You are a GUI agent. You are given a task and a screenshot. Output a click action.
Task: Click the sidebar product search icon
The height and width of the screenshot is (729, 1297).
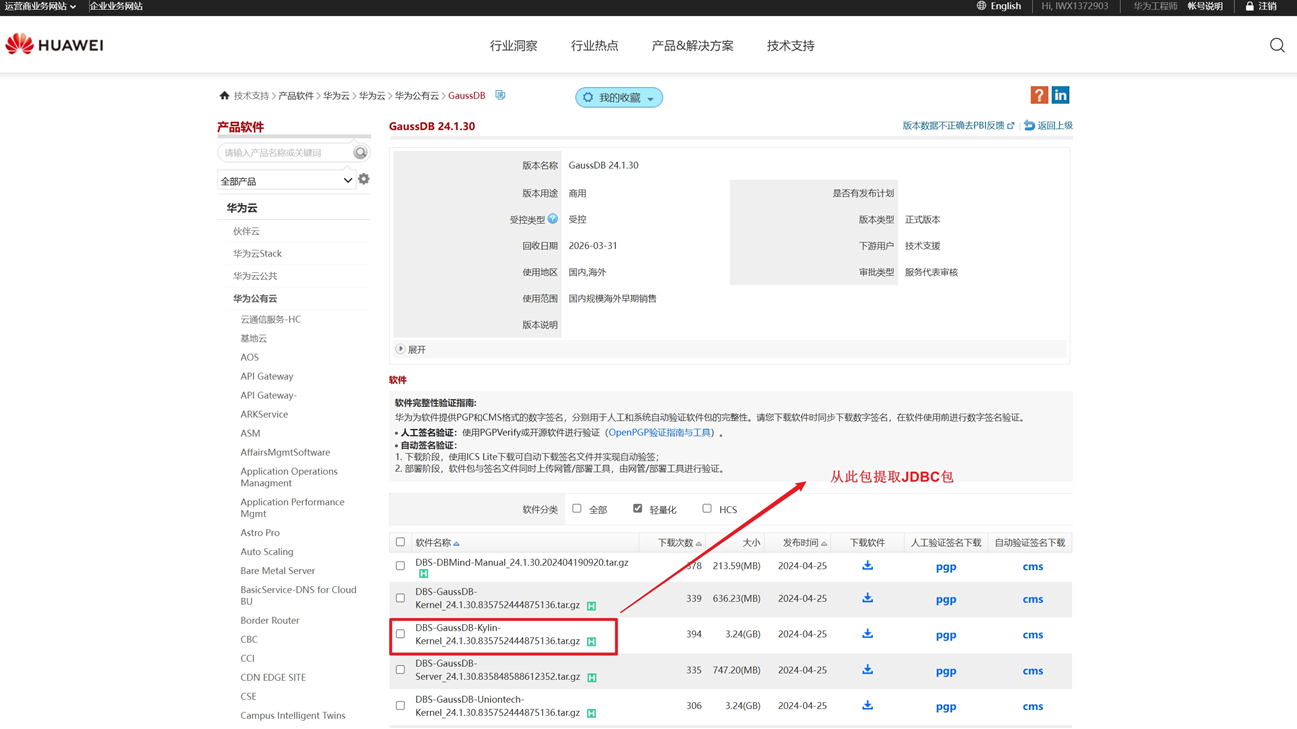pyautogui.click(x=360, y=153)
